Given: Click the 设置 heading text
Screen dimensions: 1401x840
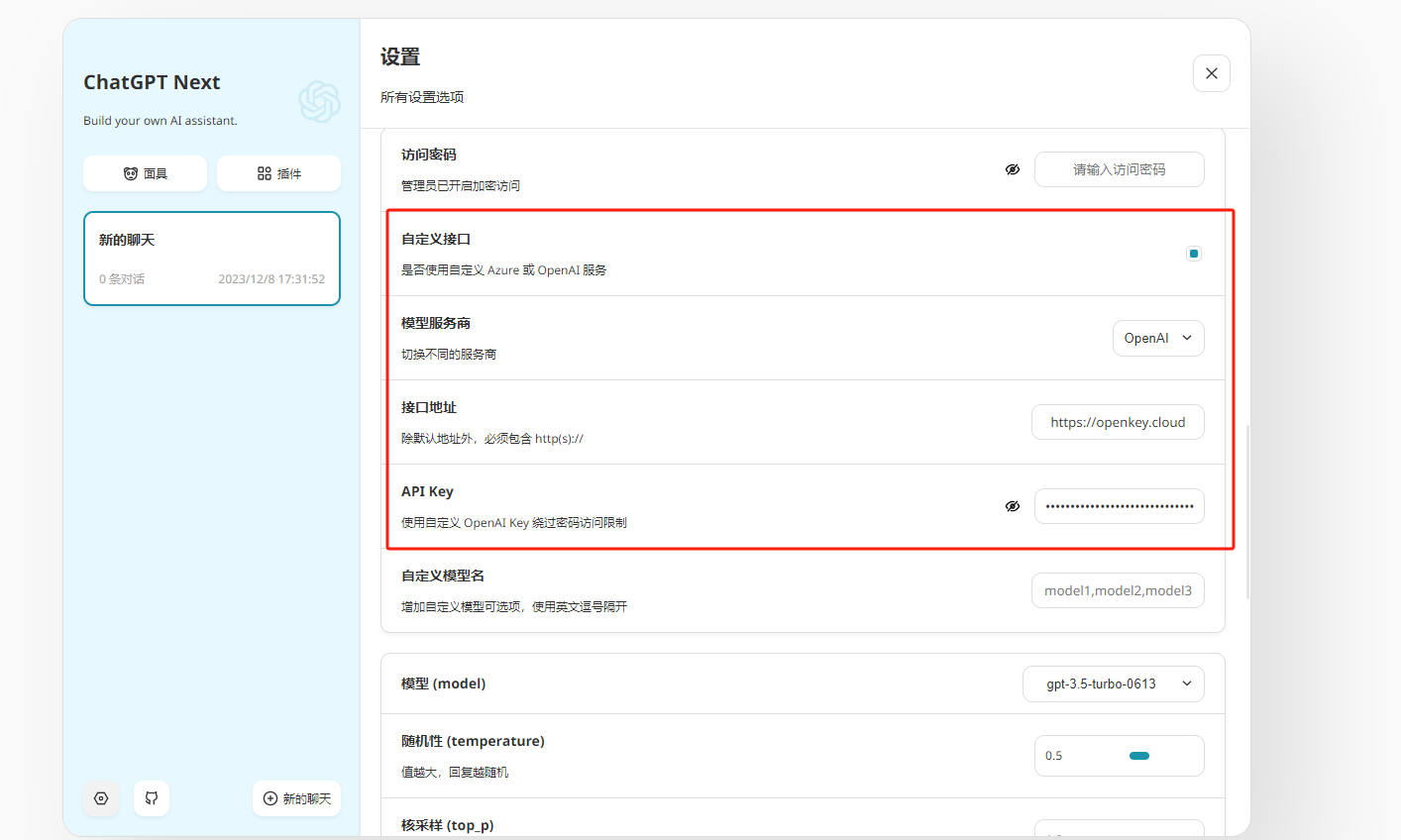Looking at the screenshot, I should point(400,57).
